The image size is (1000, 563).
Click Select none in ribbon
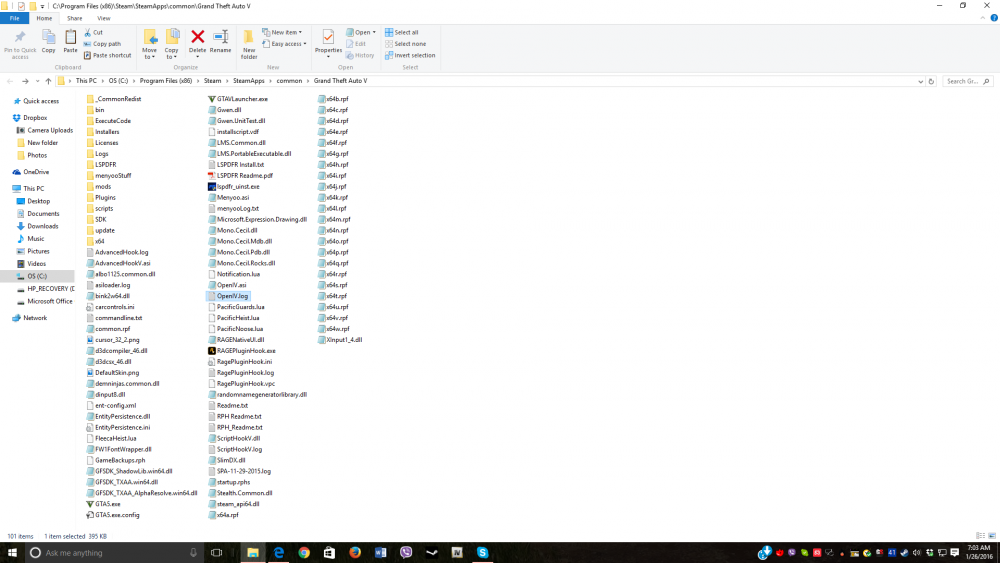(x=406, y=44)
